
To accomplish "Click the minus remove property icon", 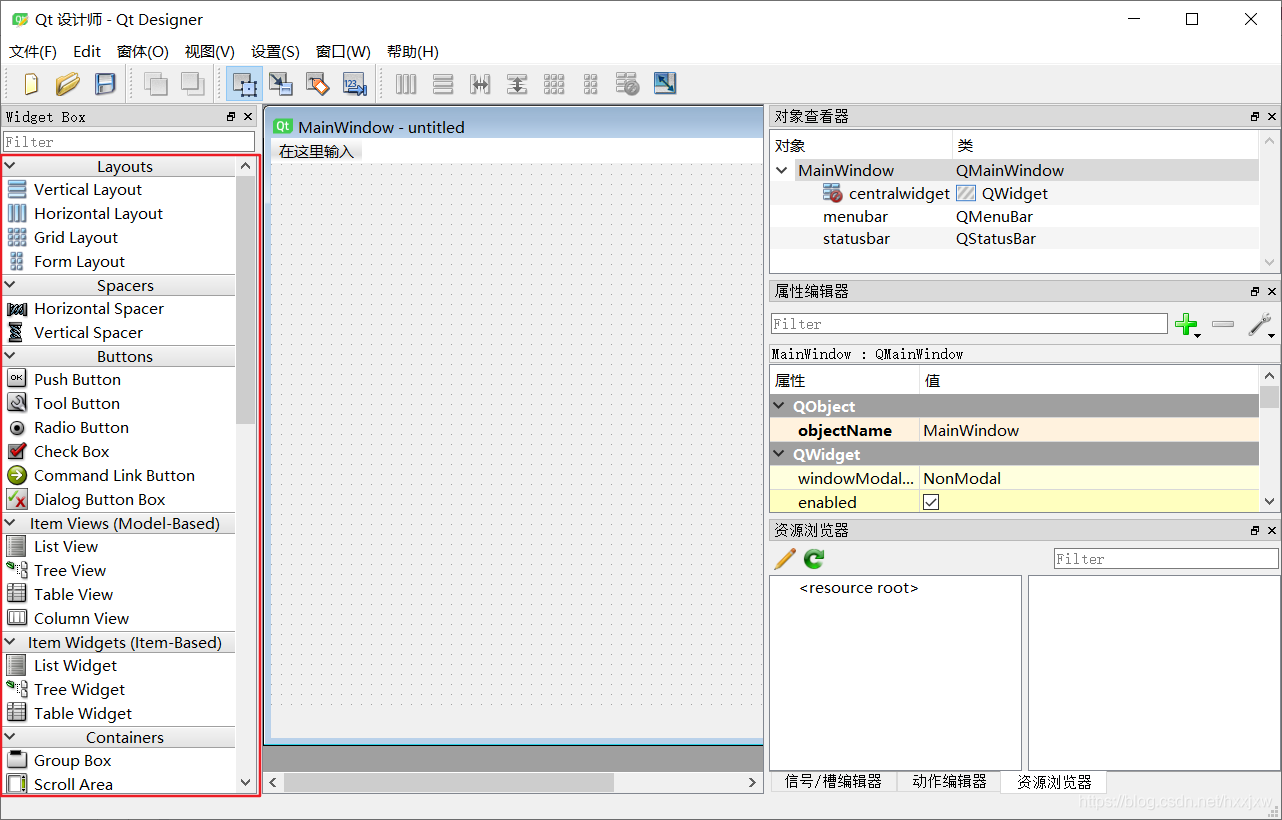I will tap(1223, 324).
